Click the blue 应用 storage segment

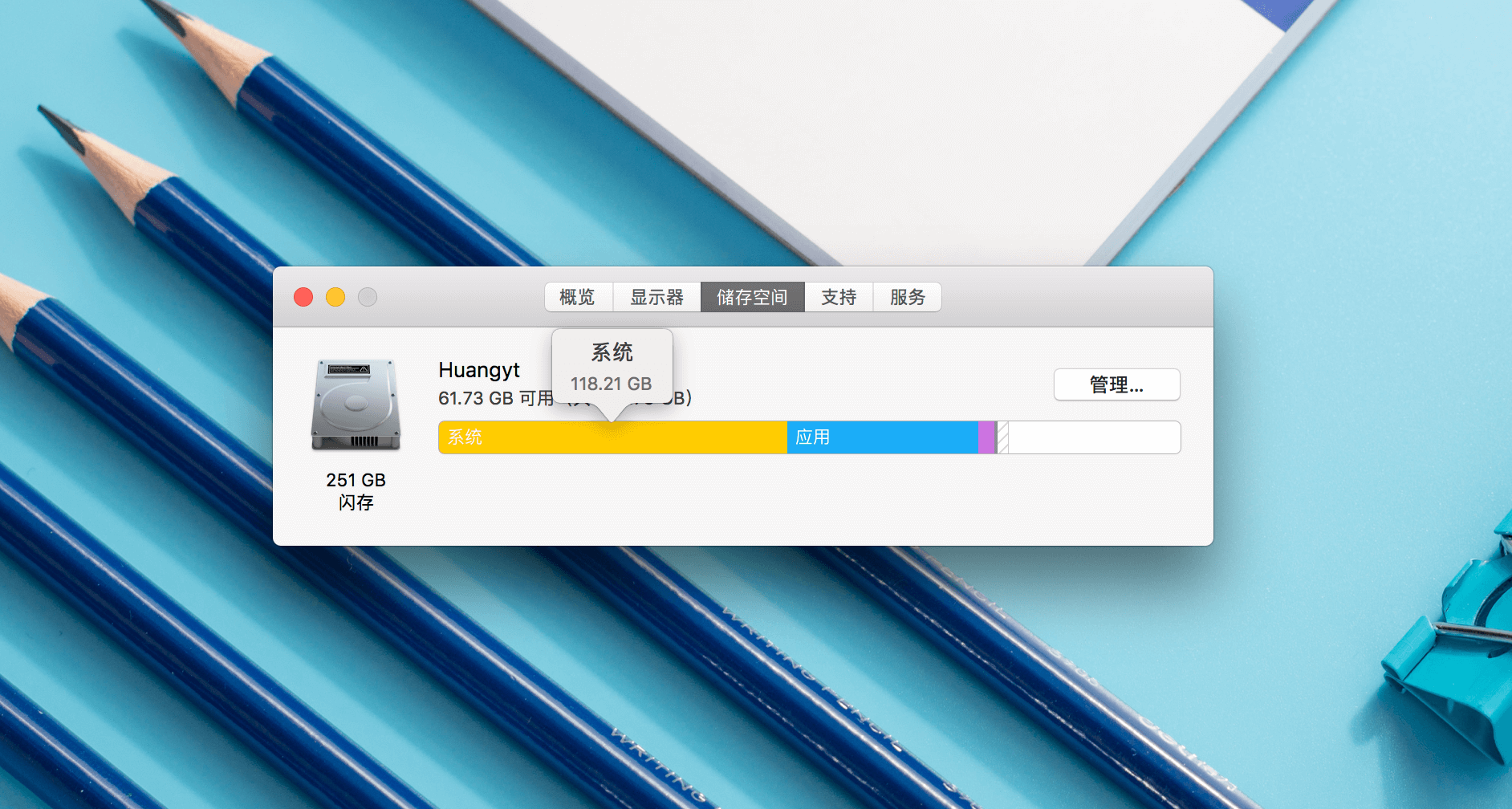pyautogui.click(x=883, y=437)
